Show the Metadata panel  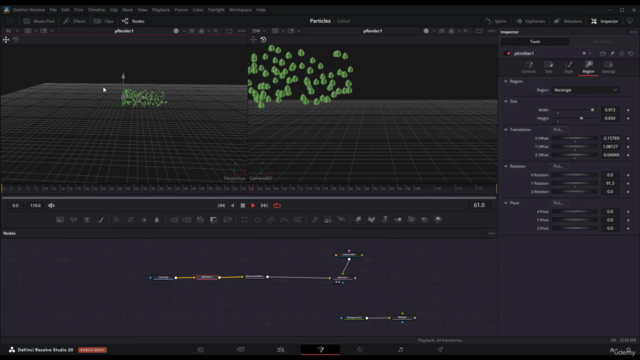tap(568, 21)
